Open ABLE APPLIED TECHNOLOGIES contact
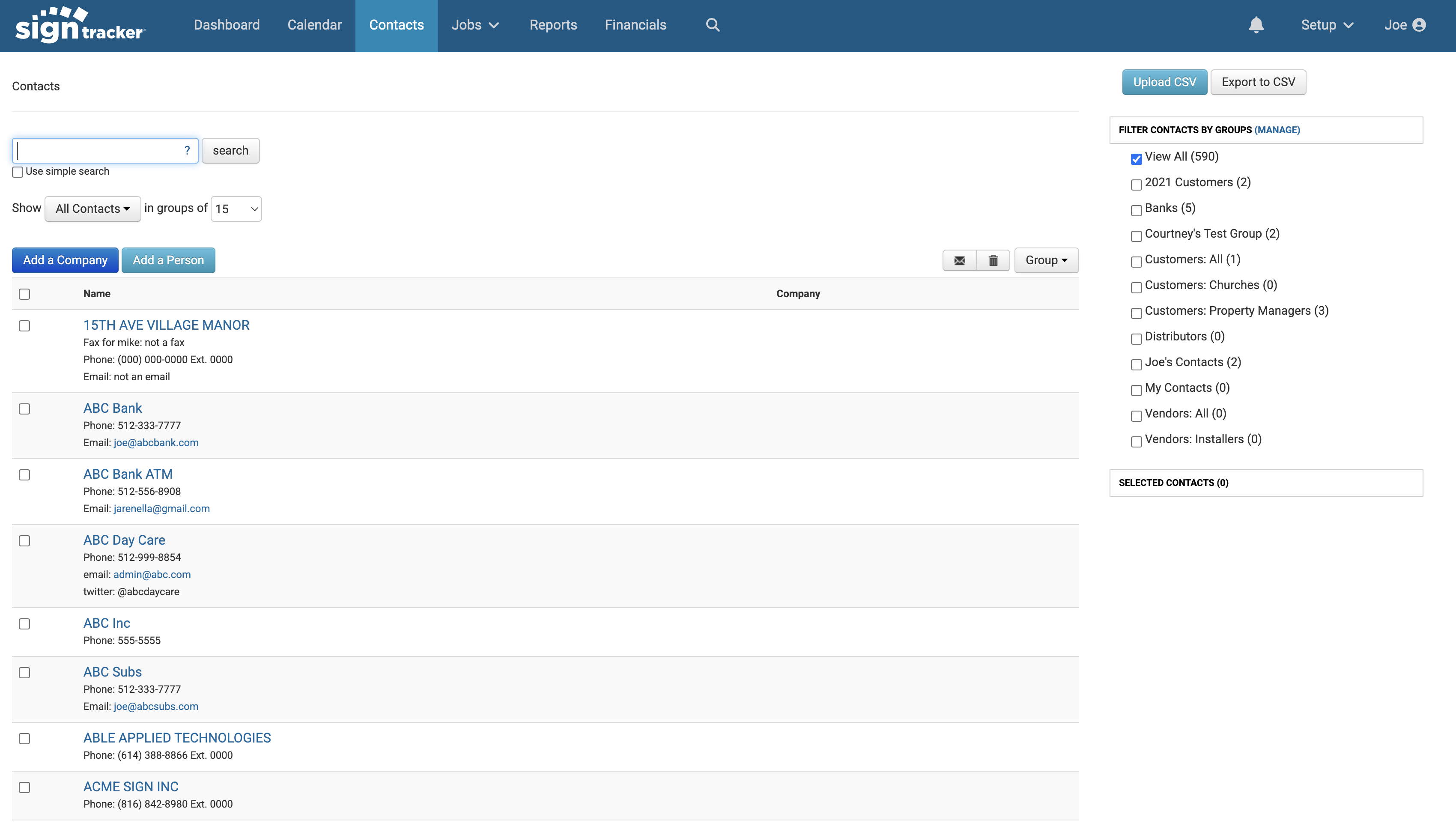 (x=177, y=738)
